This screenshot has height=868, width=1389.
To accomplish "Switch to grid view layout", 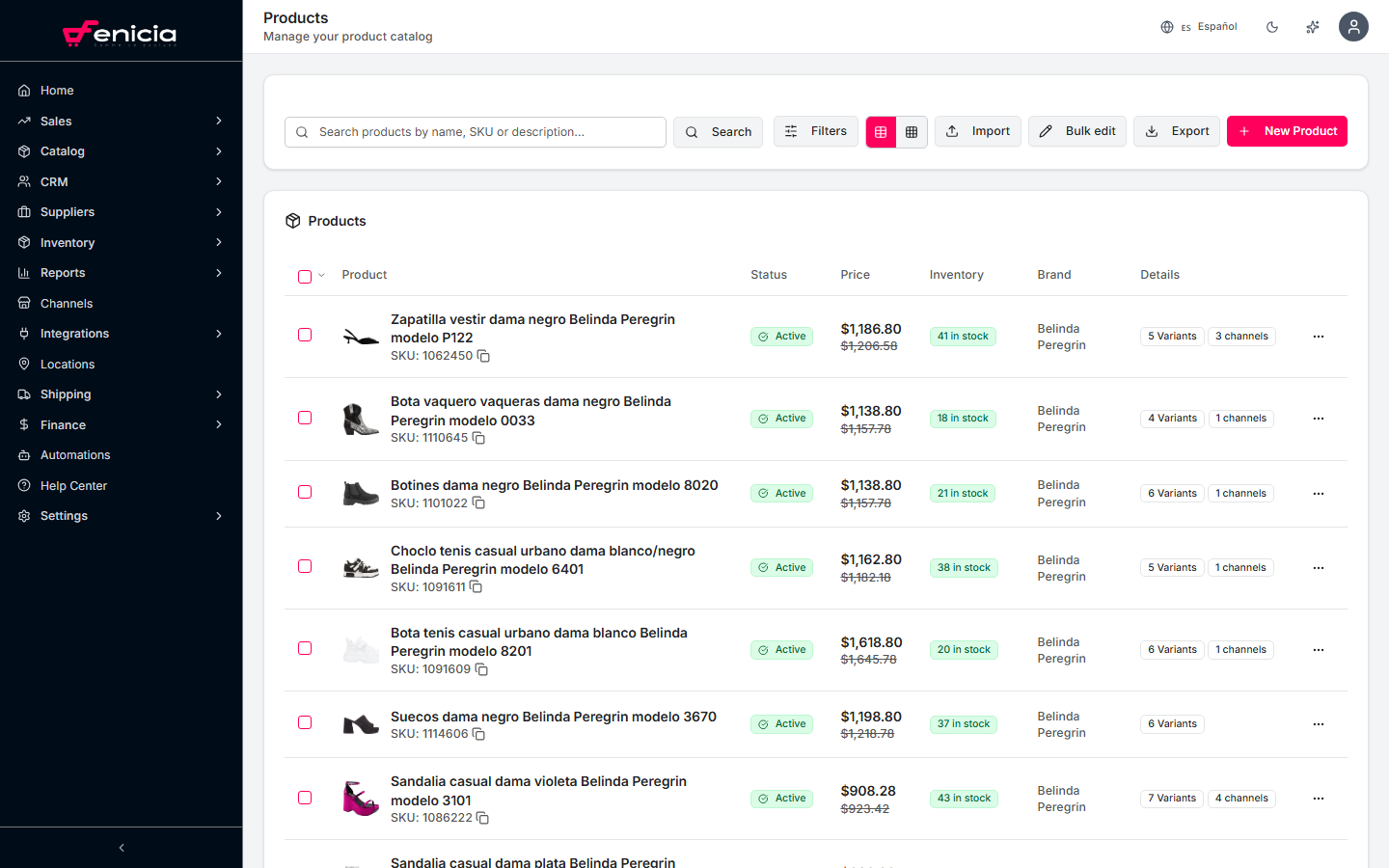I will click(x=912, y=131).
